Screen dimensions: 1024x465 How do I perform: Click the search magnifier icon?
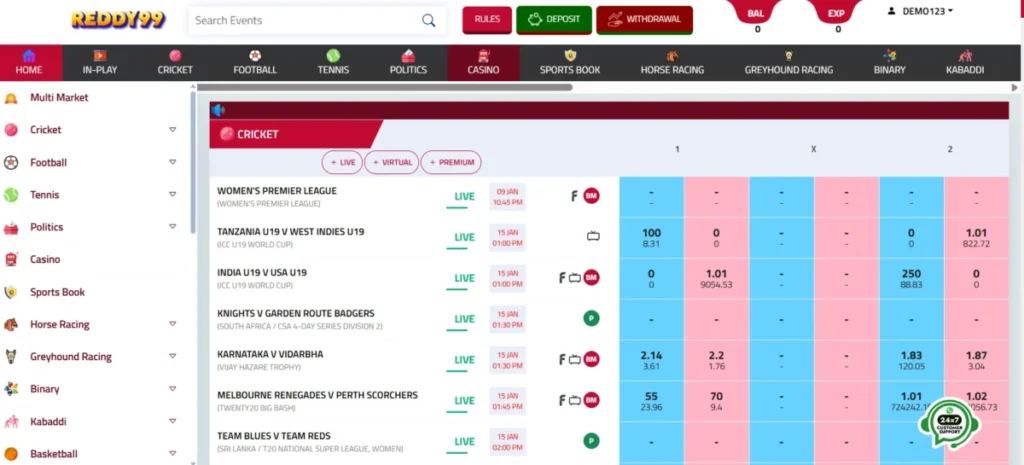[428, 20]
